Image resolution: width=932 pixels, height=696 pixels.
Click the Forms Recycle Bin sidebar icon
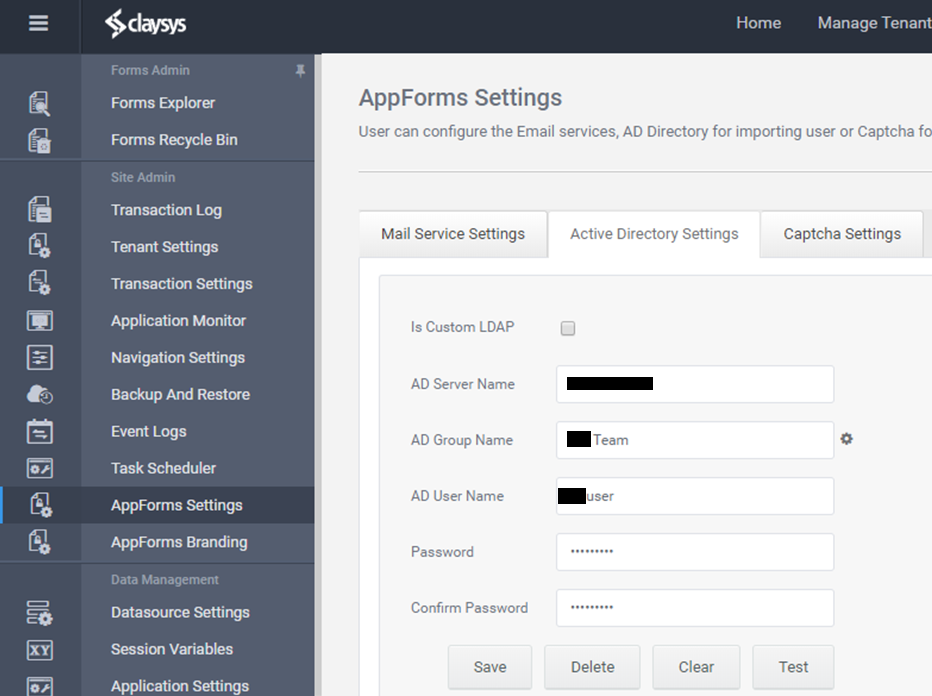[40, 140]
